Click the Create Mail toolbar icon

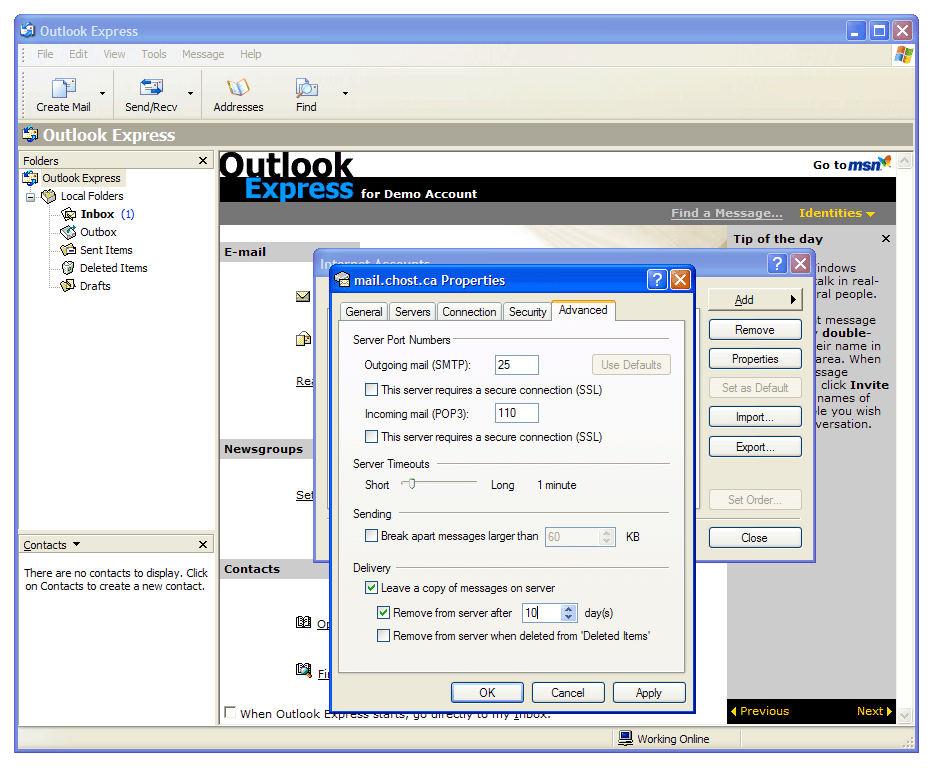(x=64, y=88)
